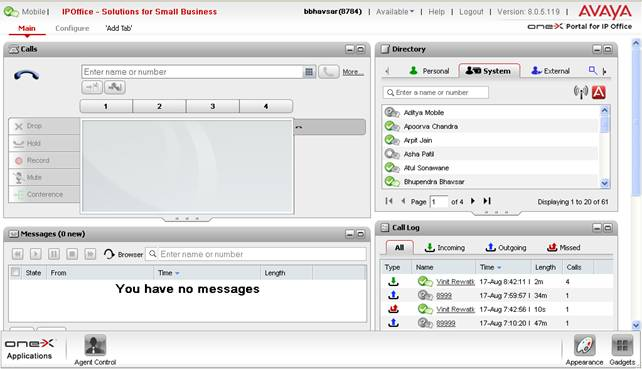Click the Record call button
642x369 pixels.
44,161
